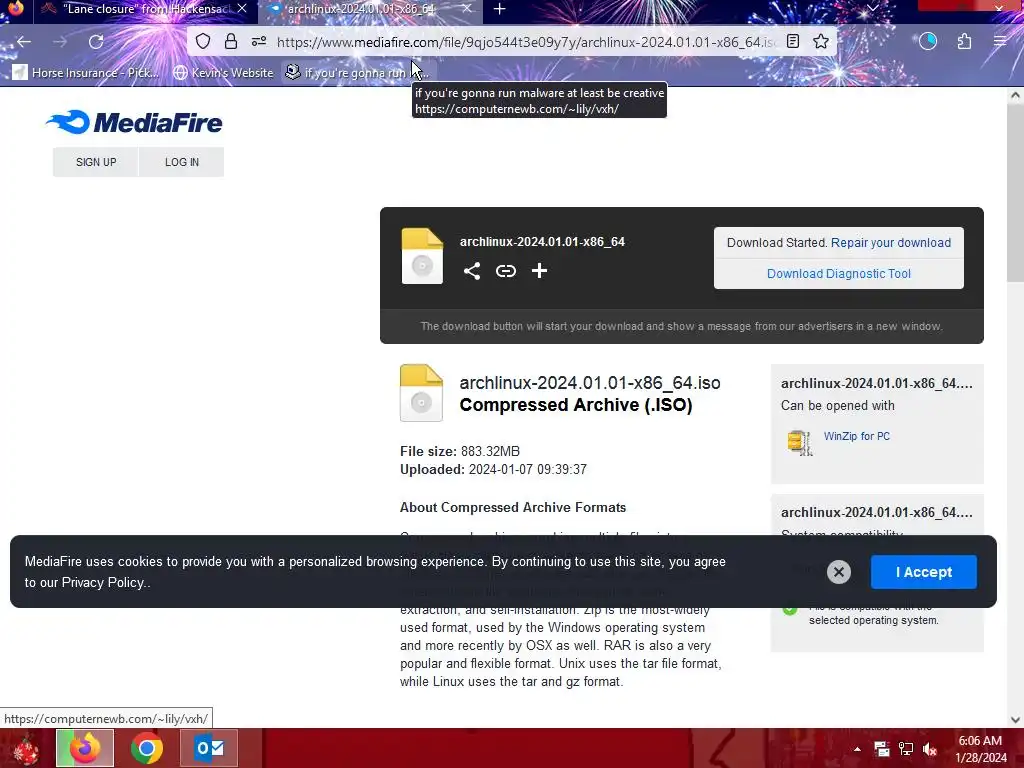
Task: Click the circular profile icon in toolbar
Action: (x=928, y=42)
